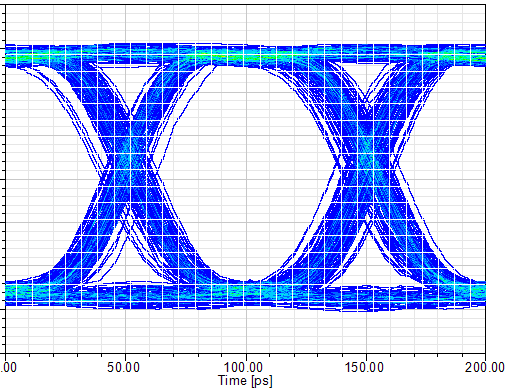
Task: Click the tick mark above the 150.00 label
Action: (366, 356)
